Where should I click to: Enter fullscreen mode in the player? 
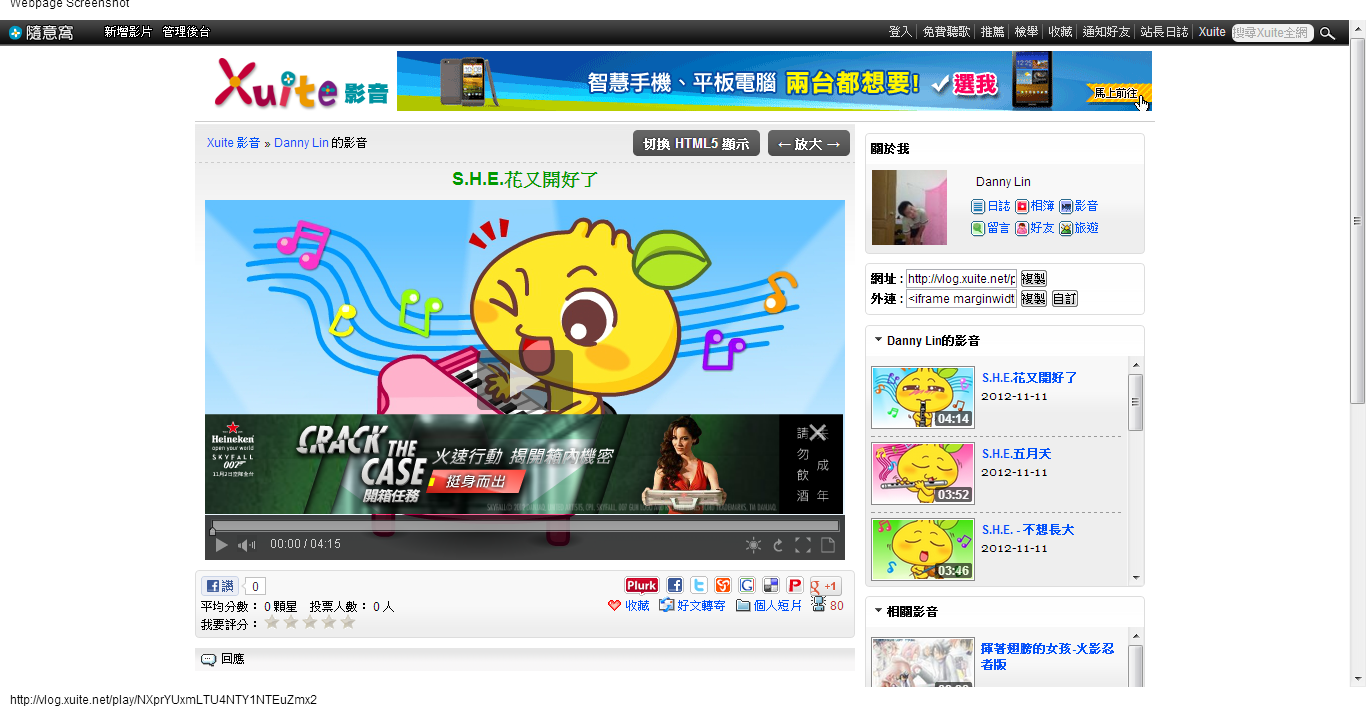point(803,545)
